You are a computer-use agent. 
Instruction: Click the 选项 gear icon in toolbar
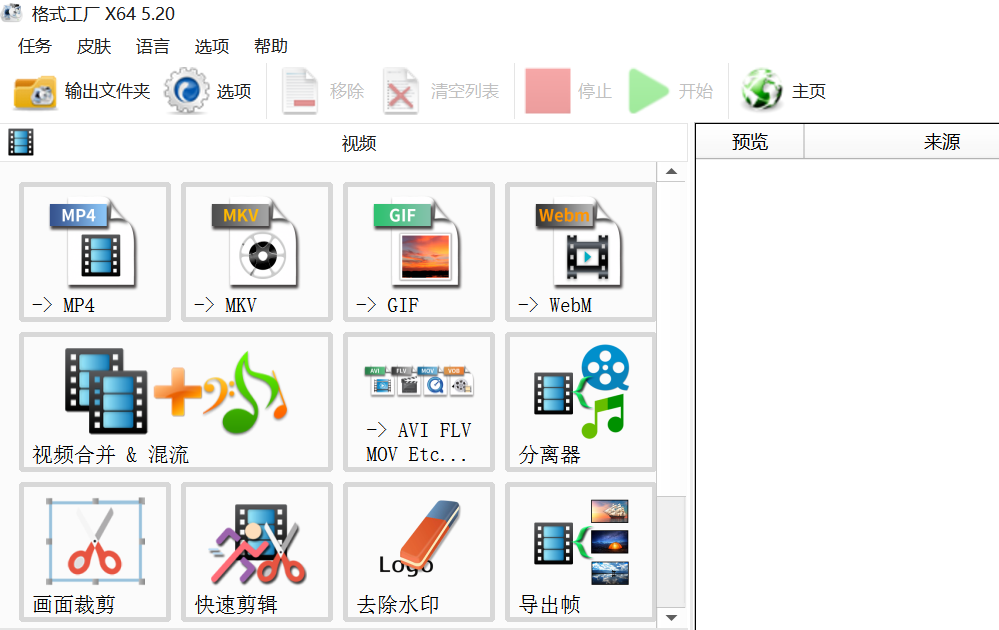point(186,91)
